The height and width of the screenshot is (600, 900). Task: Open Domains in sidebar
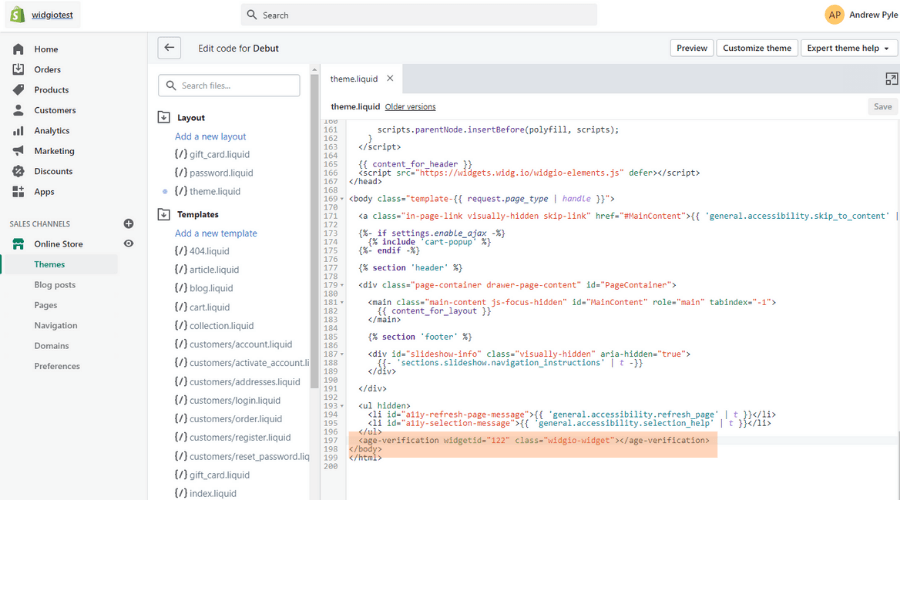51,346
